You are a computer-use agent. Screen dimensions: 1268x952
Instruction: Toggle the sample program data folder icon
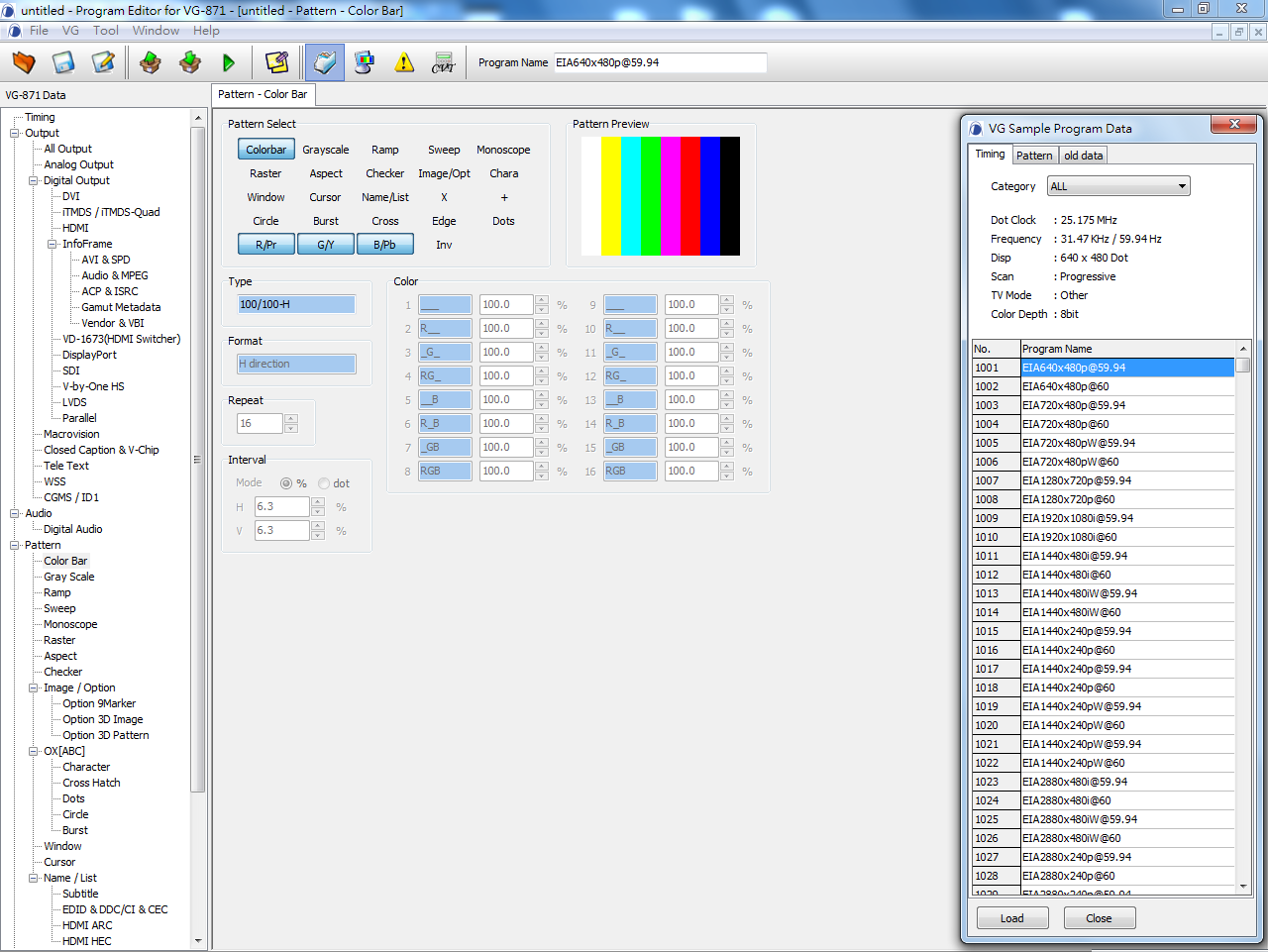pyautogui.click(x=325, y=62)
